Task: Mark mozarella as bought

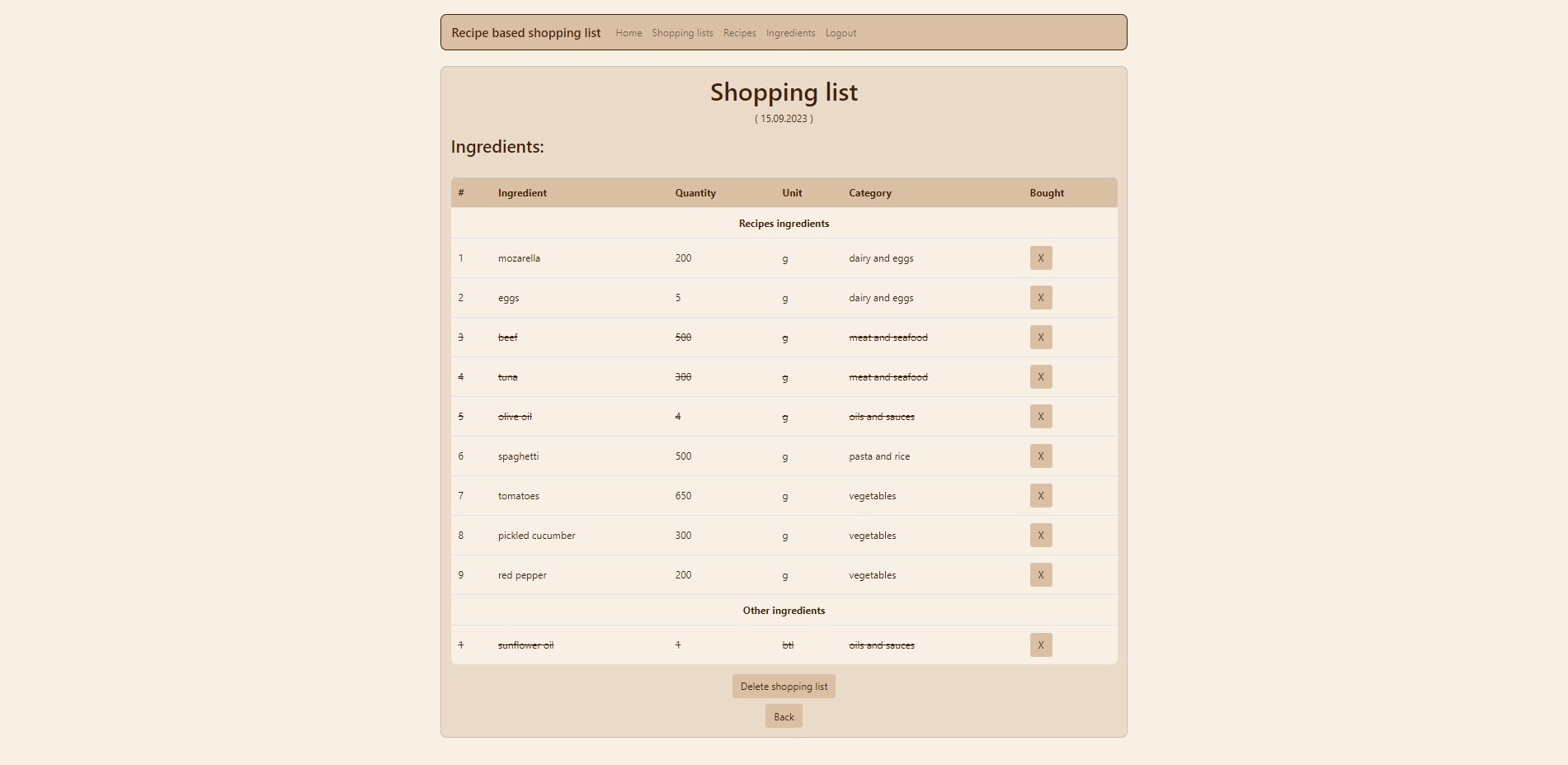Action: point(1040,257)
